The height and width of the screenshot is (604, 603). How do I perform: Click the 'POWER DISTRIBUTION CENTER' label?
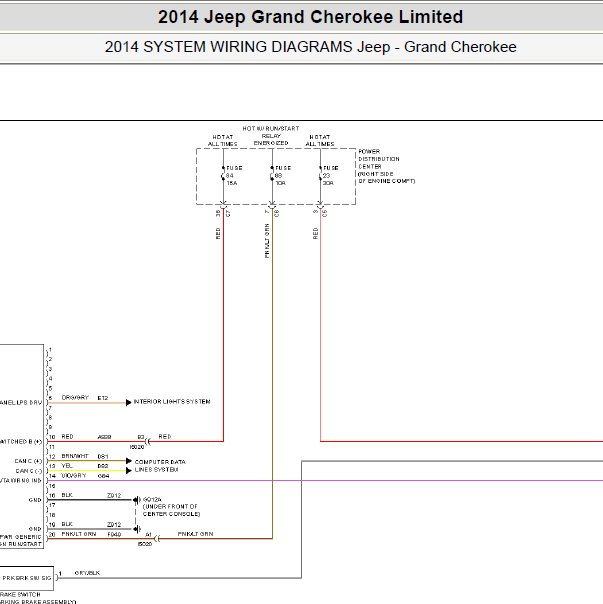coord(379,159)
